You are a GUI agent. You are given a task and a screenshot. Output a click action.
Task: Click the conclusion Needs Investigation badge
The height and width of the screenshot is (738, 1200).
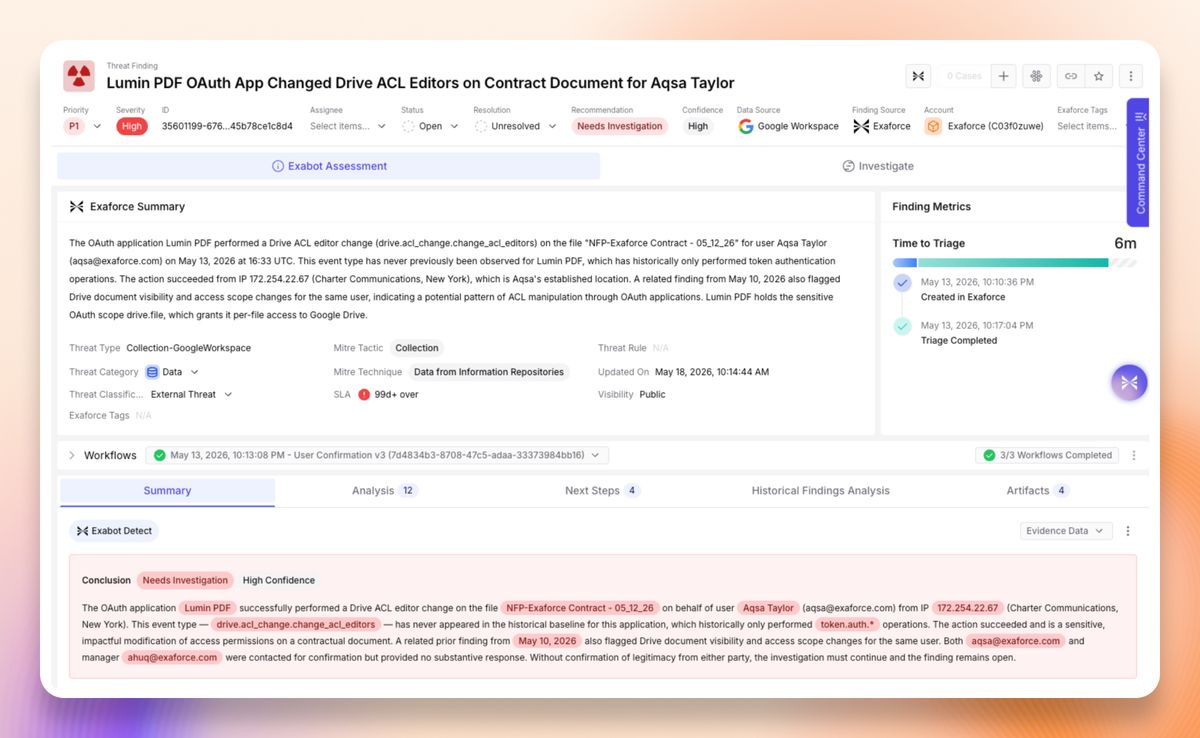pos(185,580)
